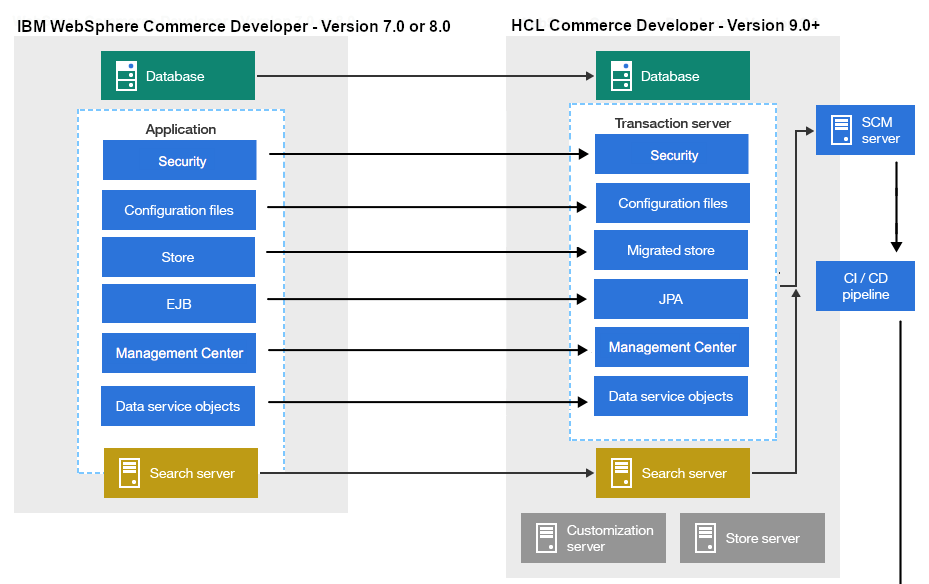Click the Database icon in the IBM section

coord(125,75)
